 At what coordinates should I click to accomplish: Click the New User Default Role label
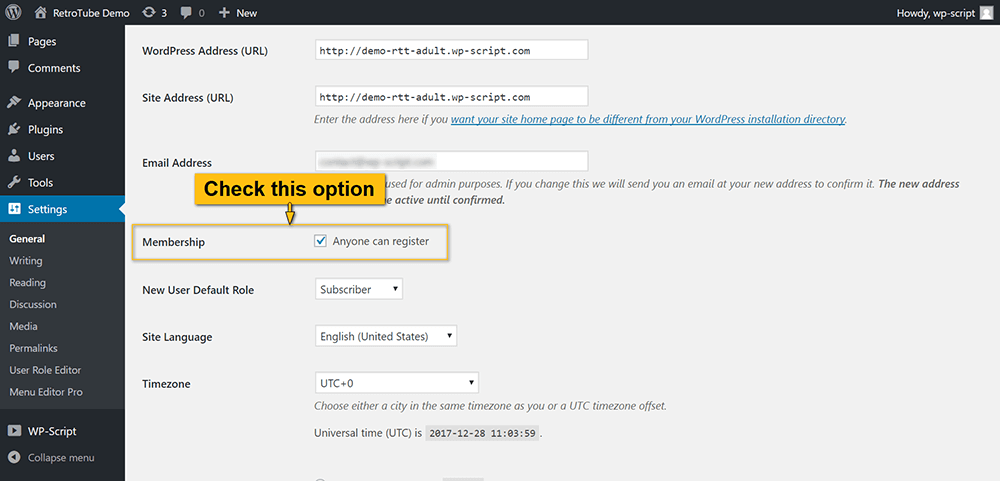(x=198, y=290)
